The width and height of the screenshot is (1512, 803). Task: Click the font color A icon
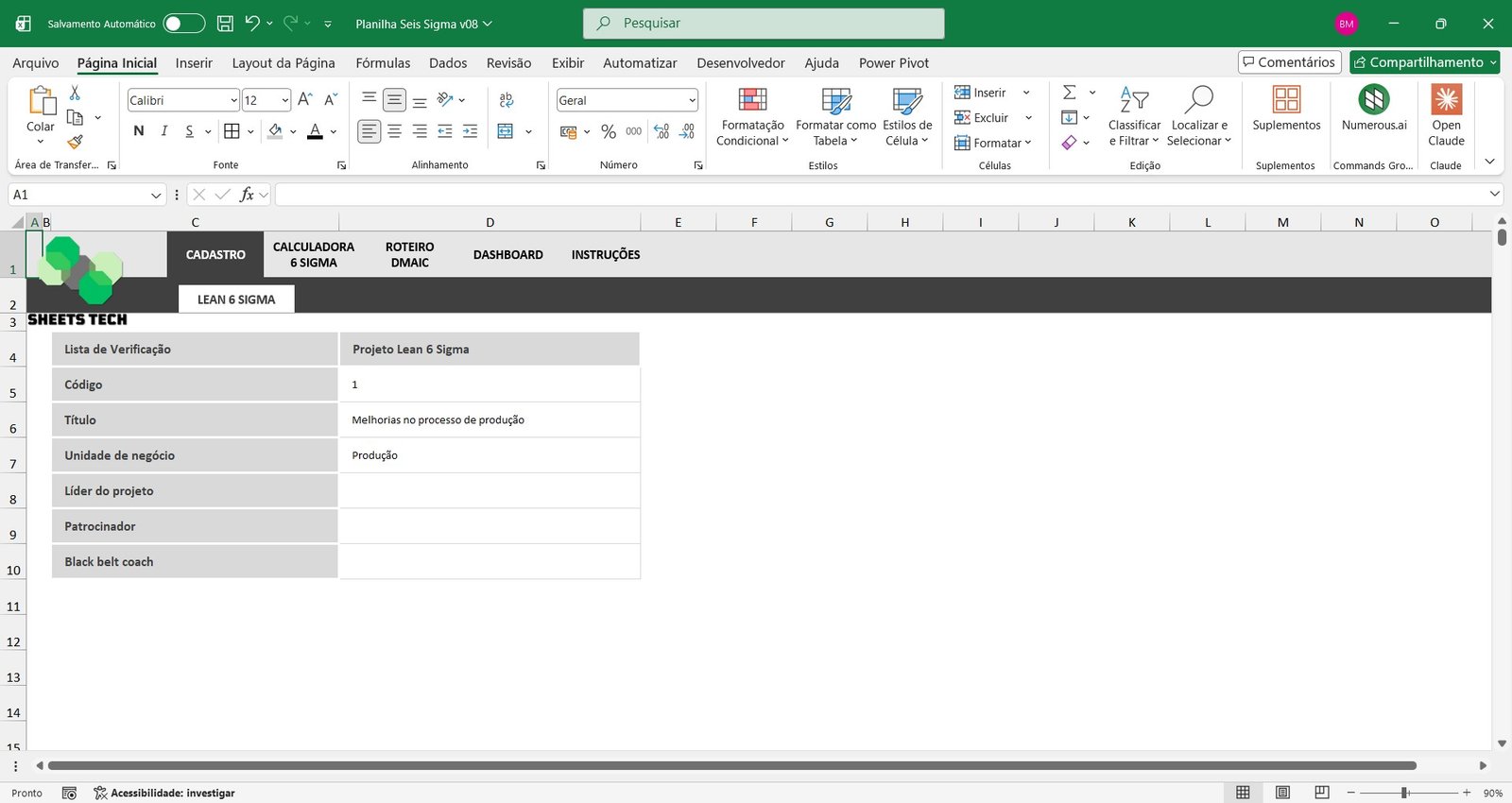point(315,131)
